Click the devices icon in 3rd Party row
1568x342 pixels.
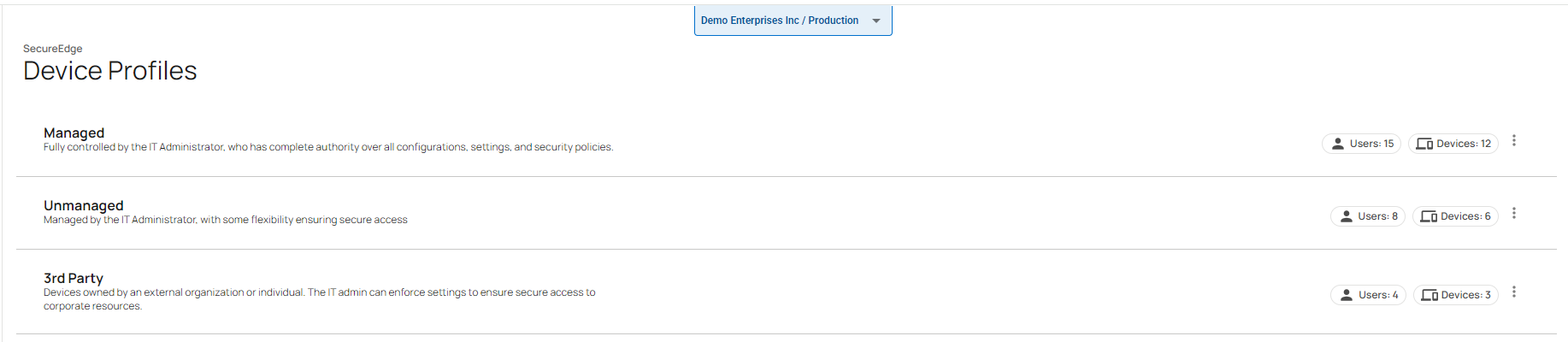[1429, 295]
